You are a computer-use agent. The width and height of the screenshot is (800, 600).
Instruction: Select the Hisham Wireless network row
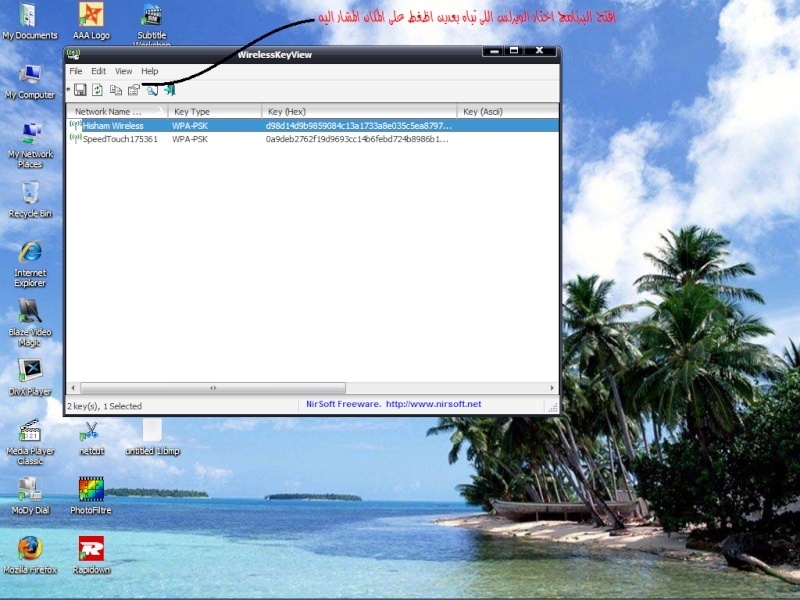pyautogui.click(x=113, y=126)
